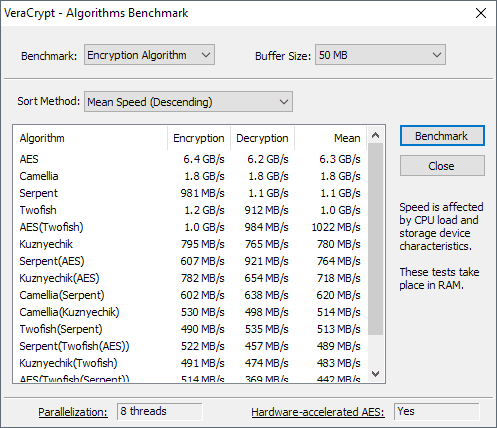This screenshot has height=428, width=497.
Task: Click the Yes field for hardware AES
Action: (x=436, y=411)
